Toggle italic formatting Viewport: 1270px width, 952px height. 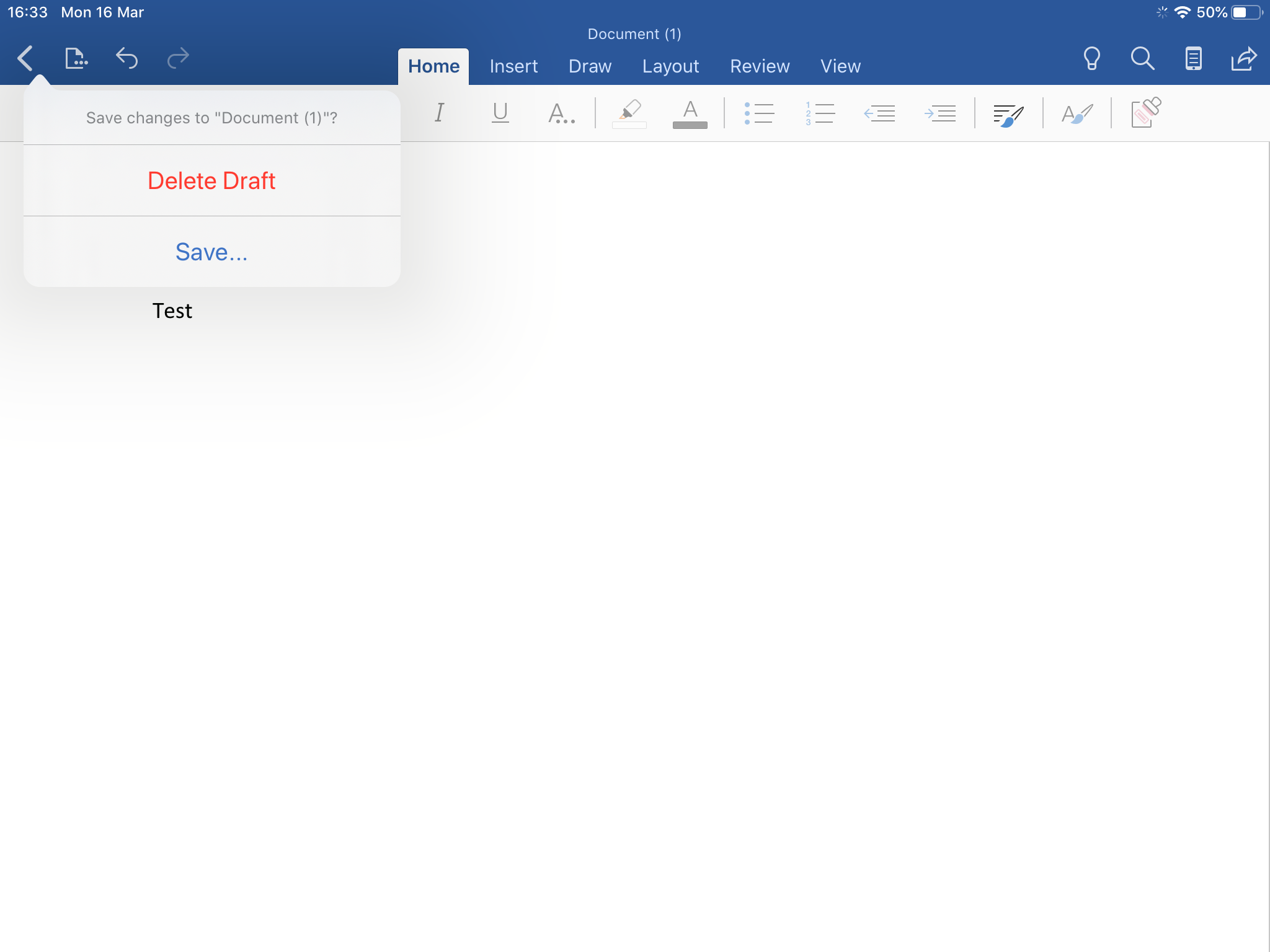point(439,113)
